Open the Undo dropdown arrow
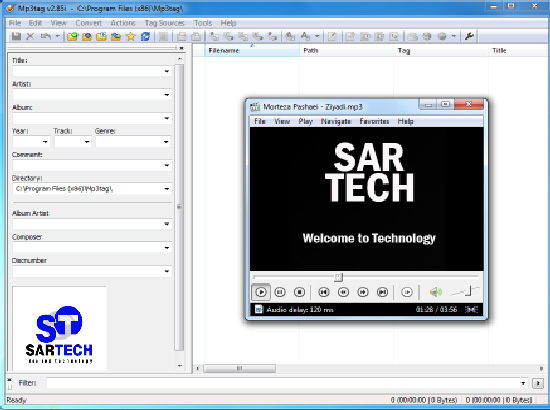The image size is (550, 410). 58,36
